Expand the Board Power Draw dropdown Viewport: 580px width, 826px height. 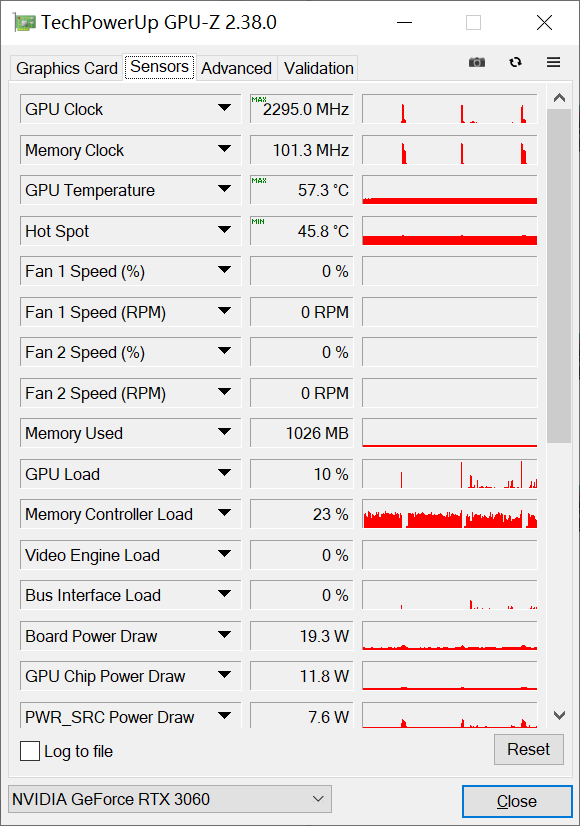pyautogui.click(x=227, y=636)
